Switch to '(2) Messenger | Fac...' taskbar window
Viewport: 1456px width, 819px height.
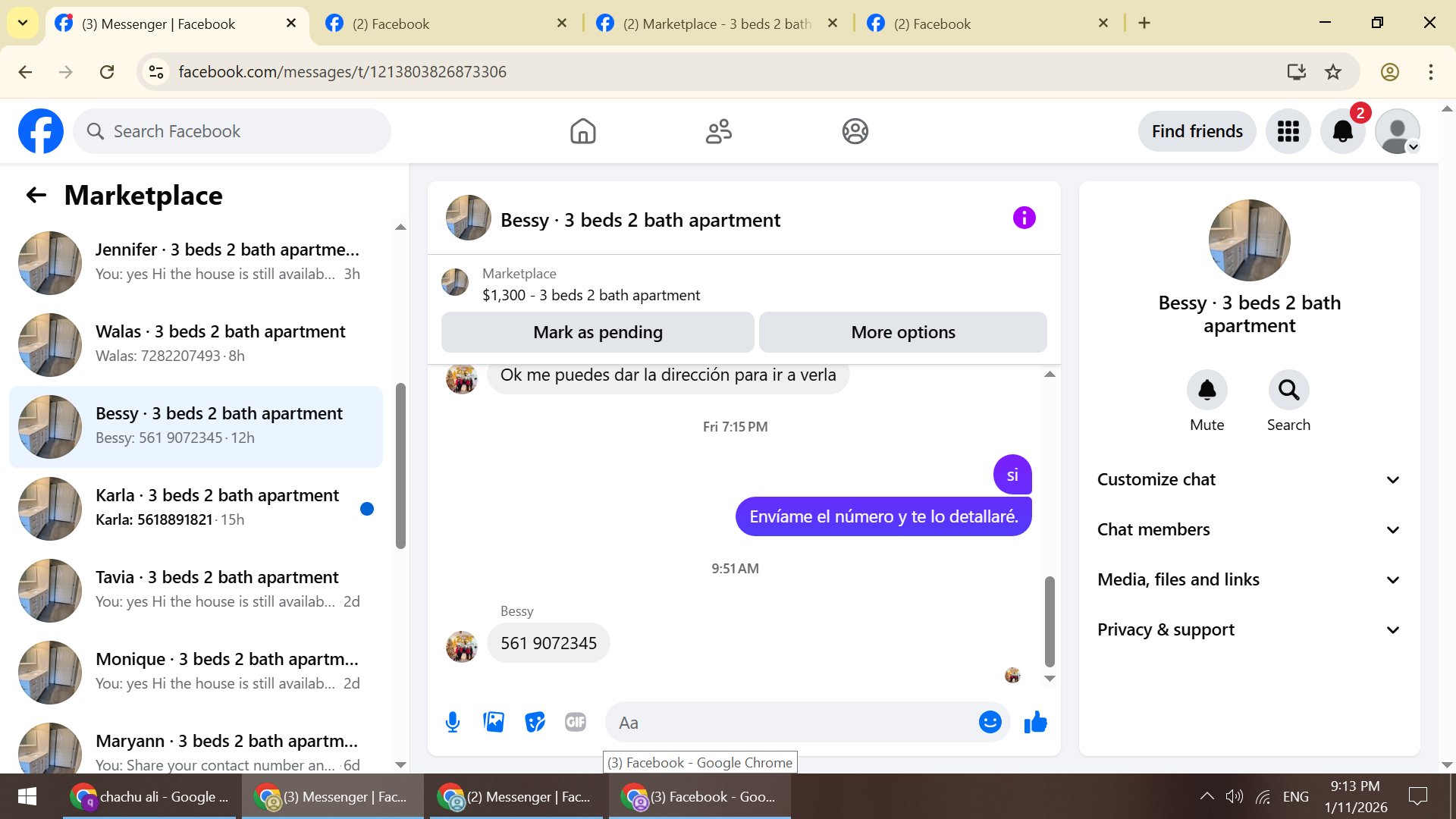518,796
